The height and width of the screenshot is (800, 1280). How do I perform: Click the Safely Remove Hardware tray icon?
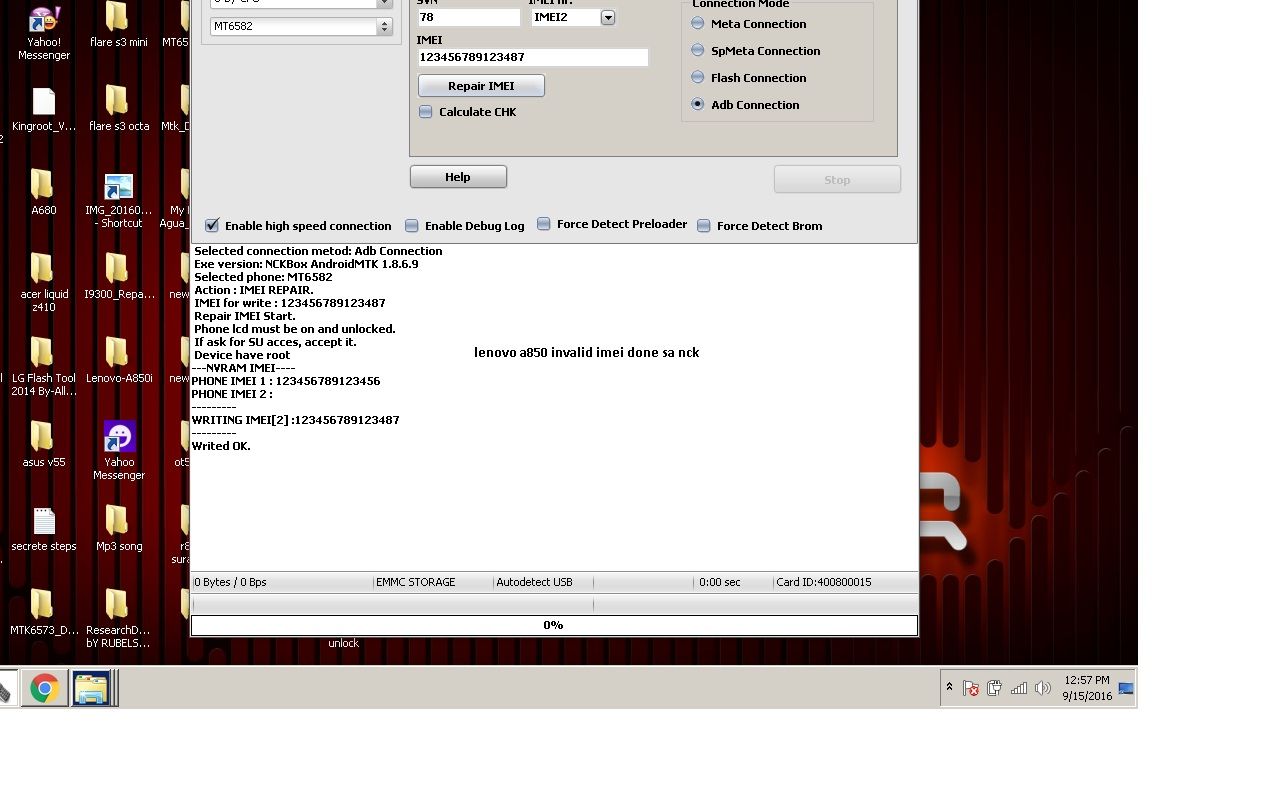(x=995, y=688)
